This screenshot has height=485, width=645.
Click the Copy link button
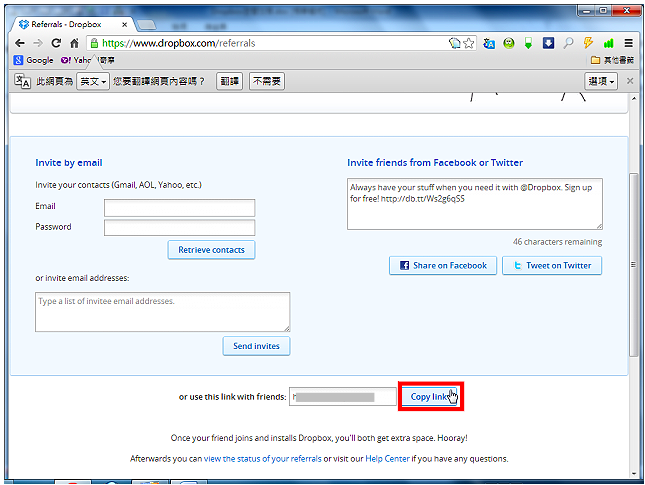click(x=429, y=397)
